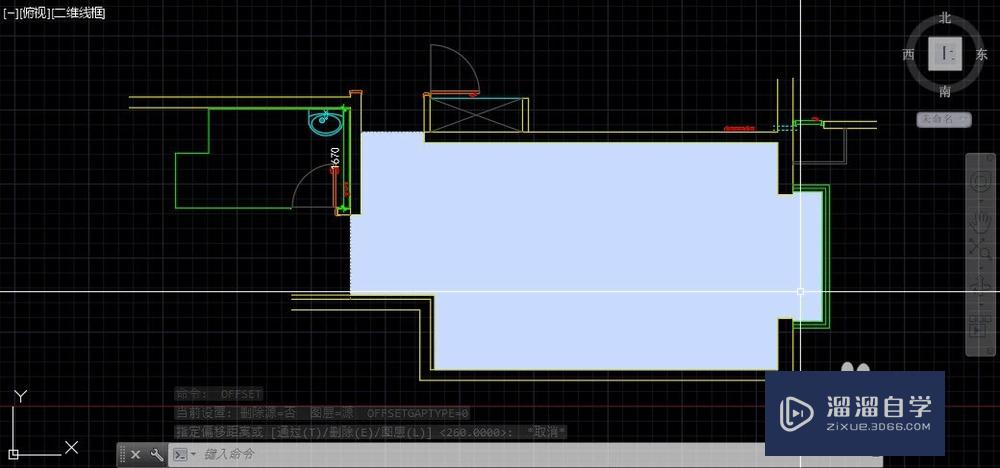
Task: Open the 二维线框 visual style menu
Action: point(78,13)
